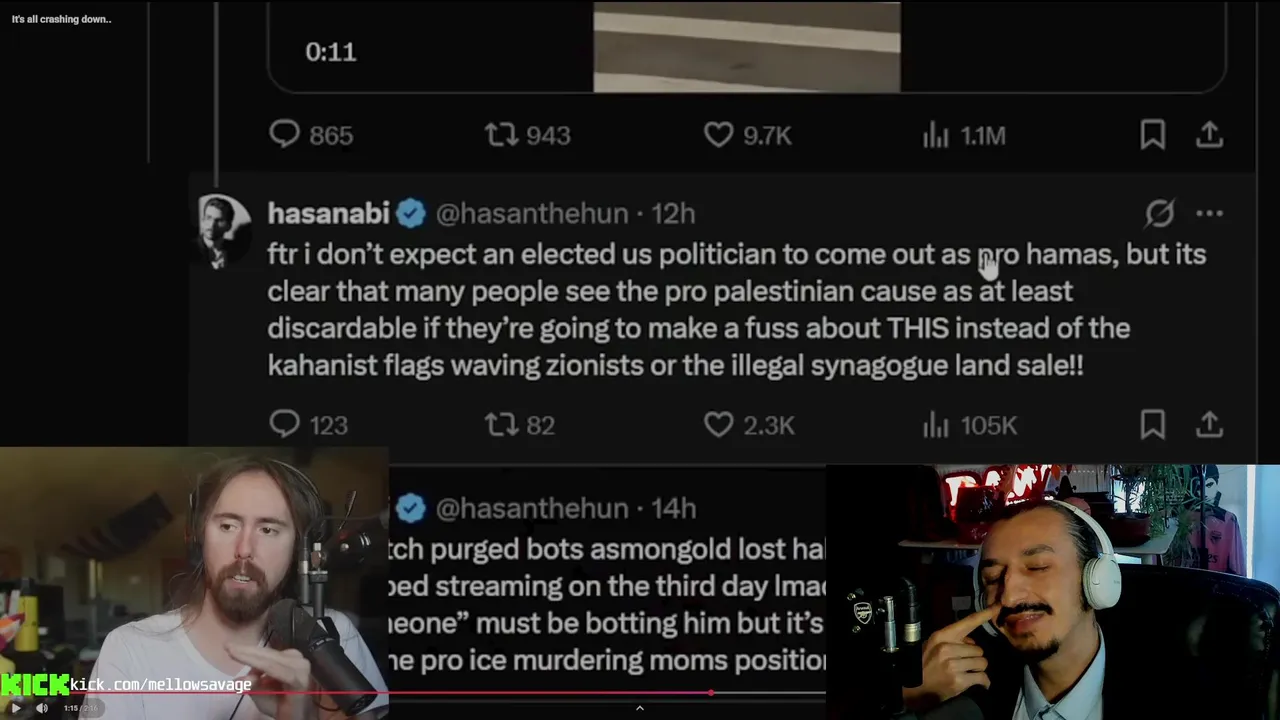Open the three-dot more menu on hasanabi tweet
Viewport: 1280px width, 720px height.
pyautogui.click(x=1209, y=213)
